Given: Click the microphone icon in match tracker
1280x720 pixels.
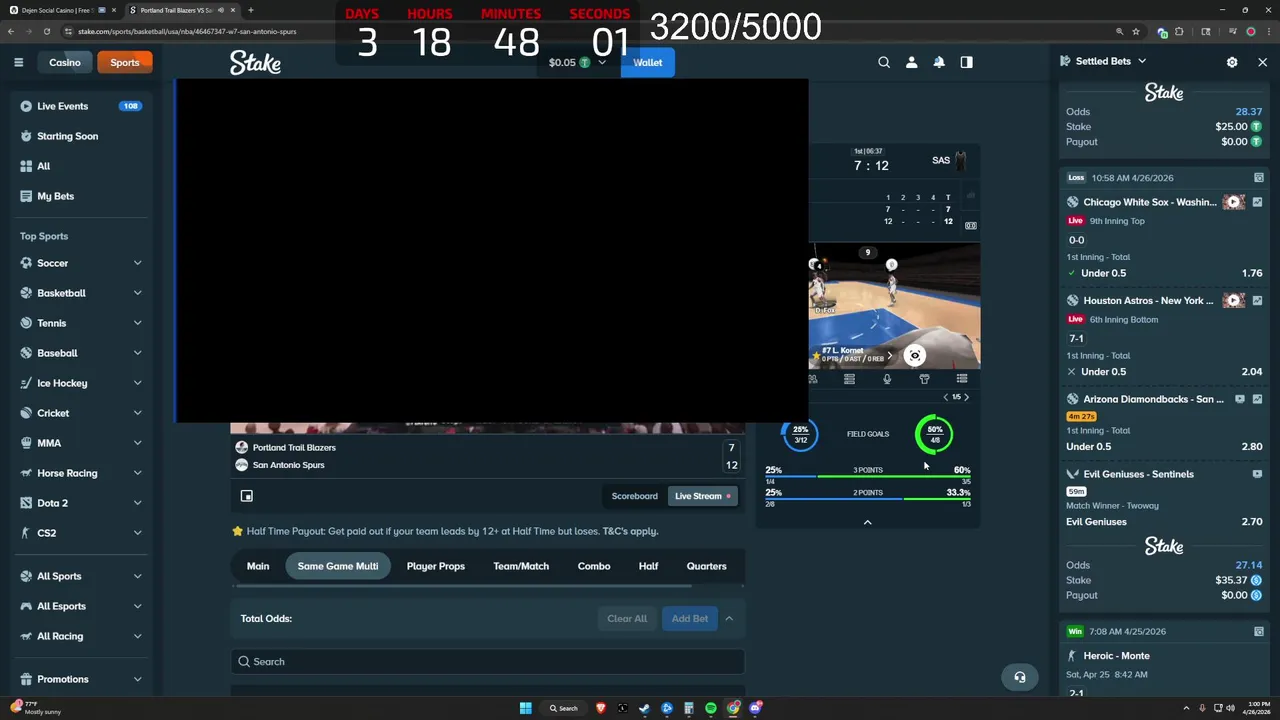Looking at the screenshot, I should (887, 379).
